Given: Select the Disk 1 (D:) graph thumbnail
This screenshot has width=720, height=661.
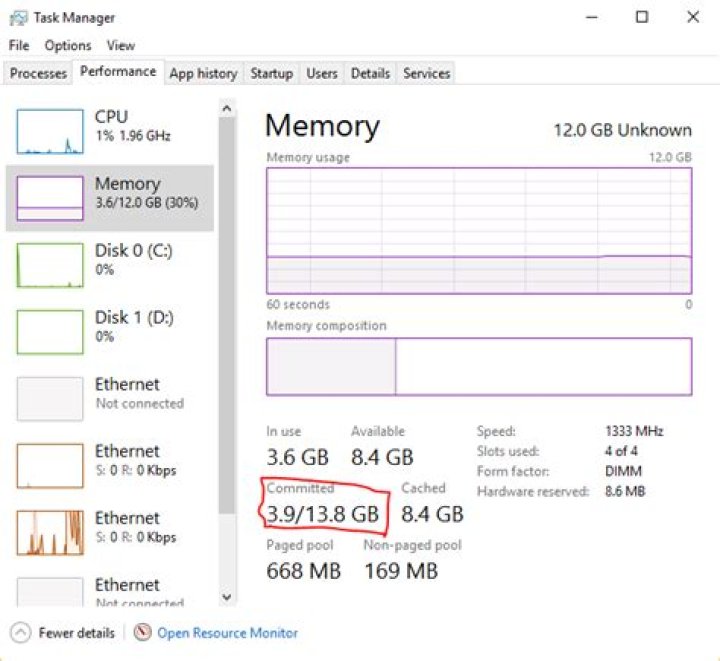Looking at the screenshot, I should coord(50,332).
